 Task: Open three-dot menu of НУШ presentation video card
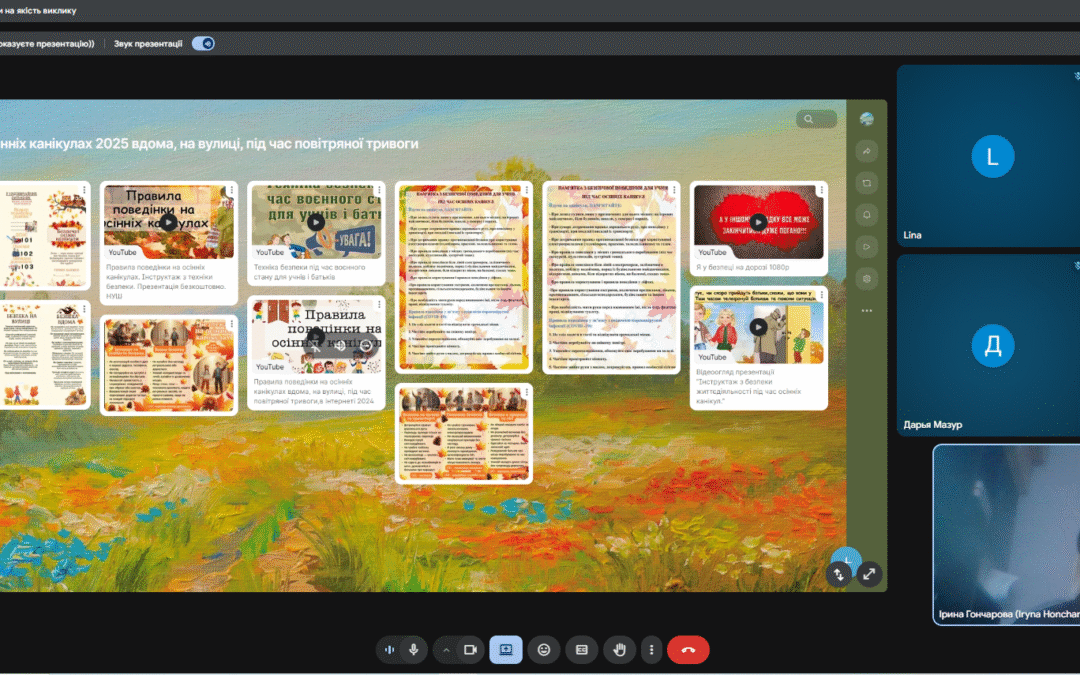coord(232,190)
